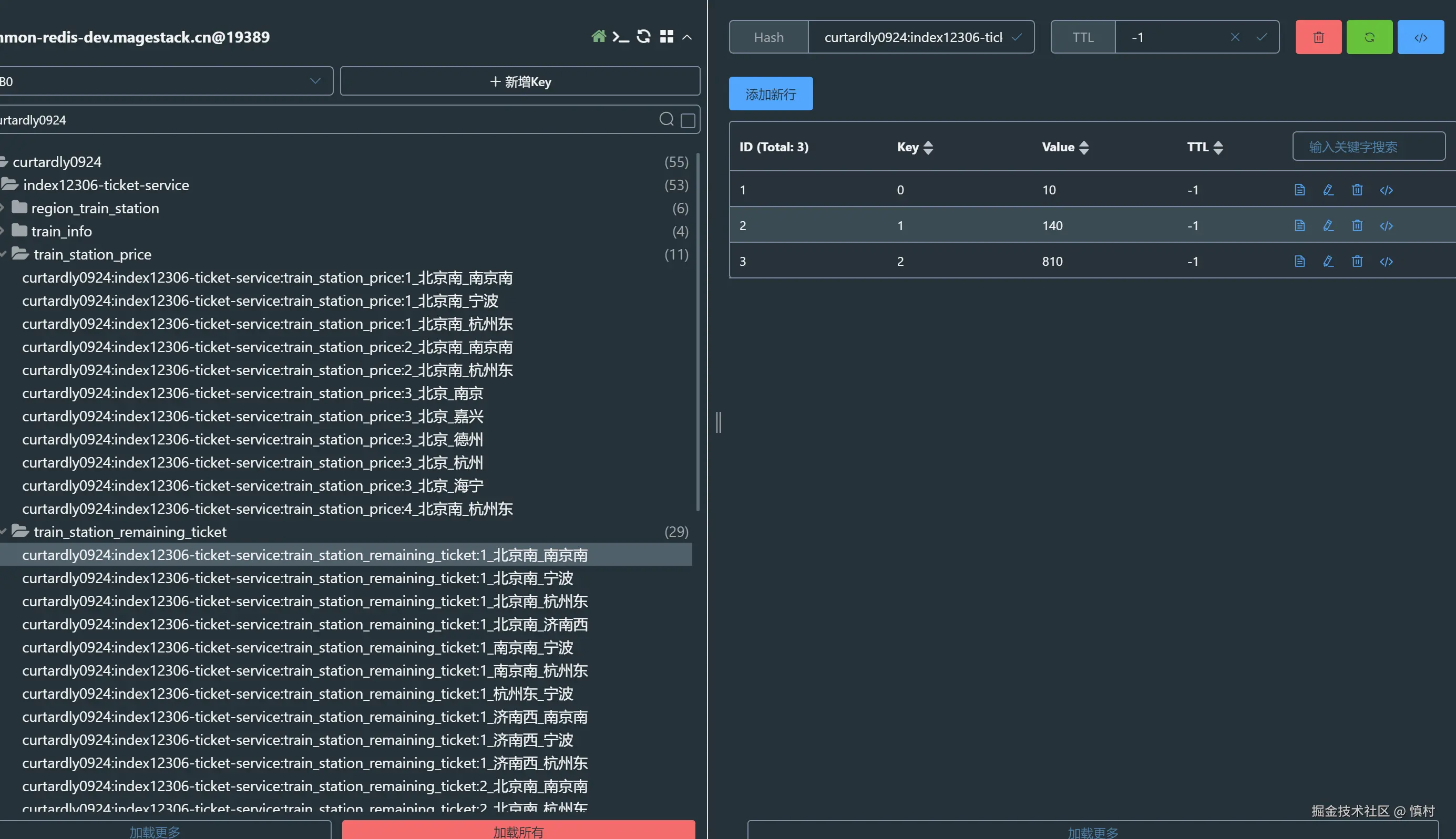1456x839 pixels.
Task: Click the green refresh key button
Action: click(x=1369, y=37)
